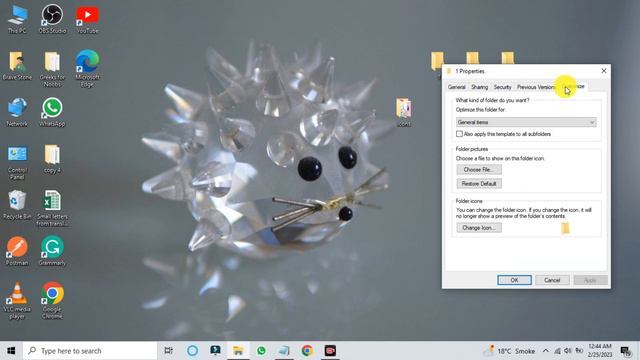This screenshot has height=360, width=640.
Task: Confirm the Properties dialog with OK
Action: pos(514,280)
